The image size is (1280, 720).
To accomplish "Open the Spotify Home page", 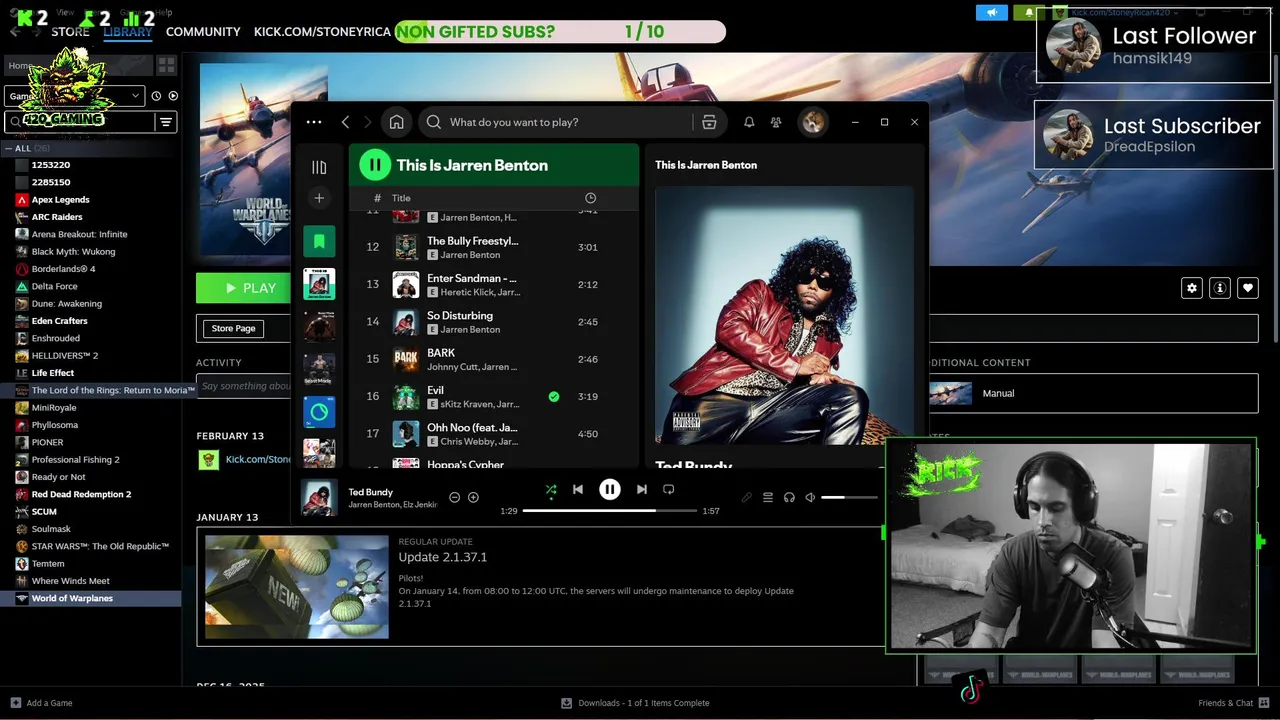I will pyautogui.click(x=397, y=122).
